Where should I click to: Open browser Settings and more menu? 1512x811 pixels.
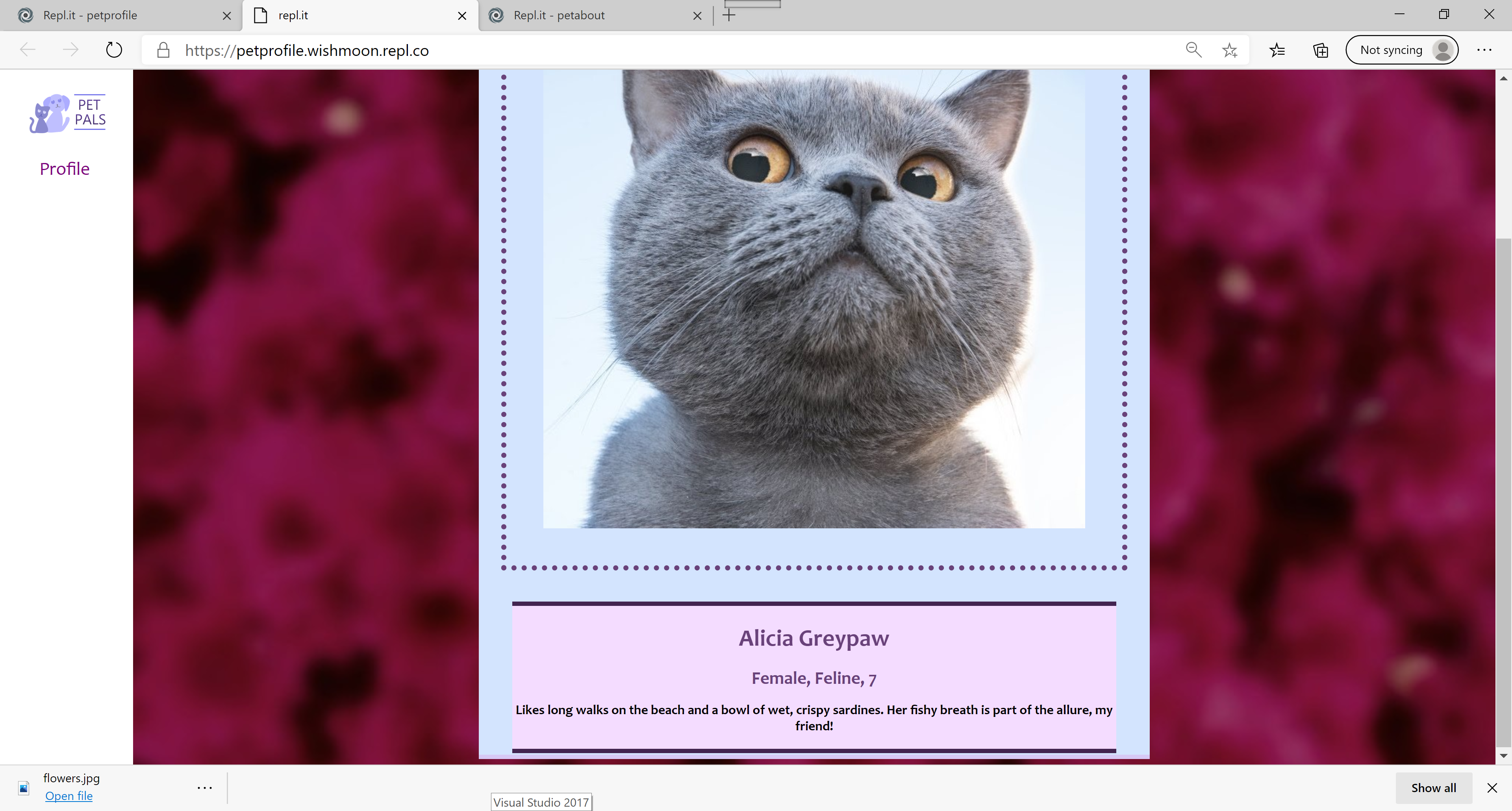click(x=1484, y=50)
